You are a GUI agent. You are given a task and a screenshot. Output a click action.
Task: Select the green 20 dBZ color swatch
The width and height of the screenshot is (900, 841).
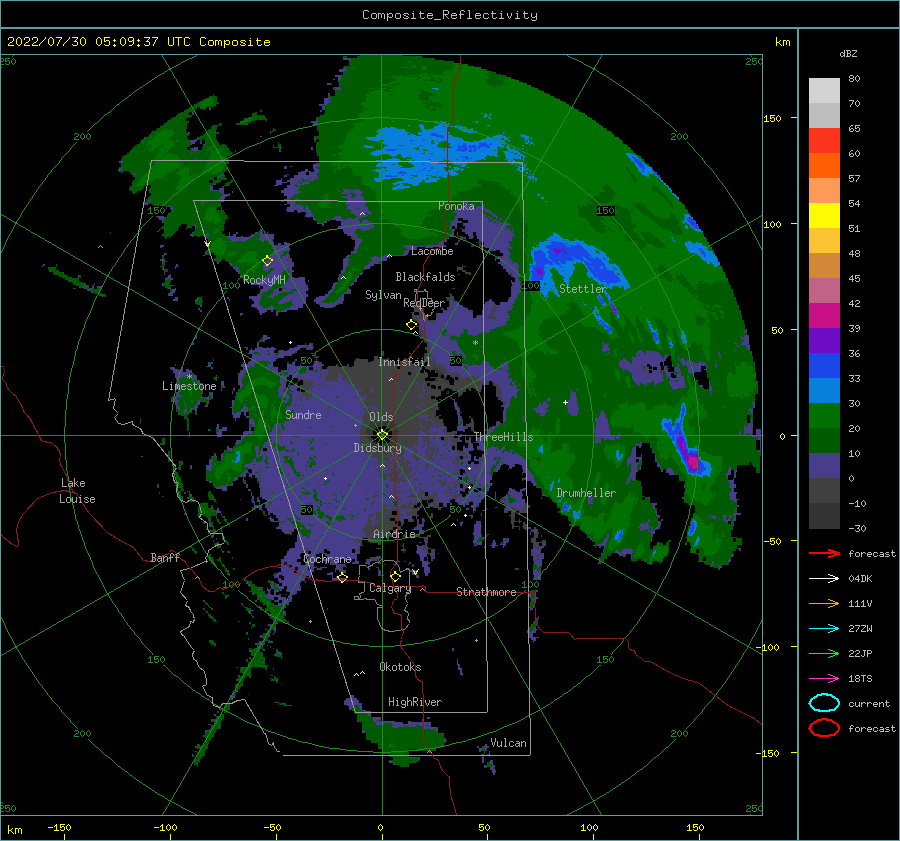[824, 416]
